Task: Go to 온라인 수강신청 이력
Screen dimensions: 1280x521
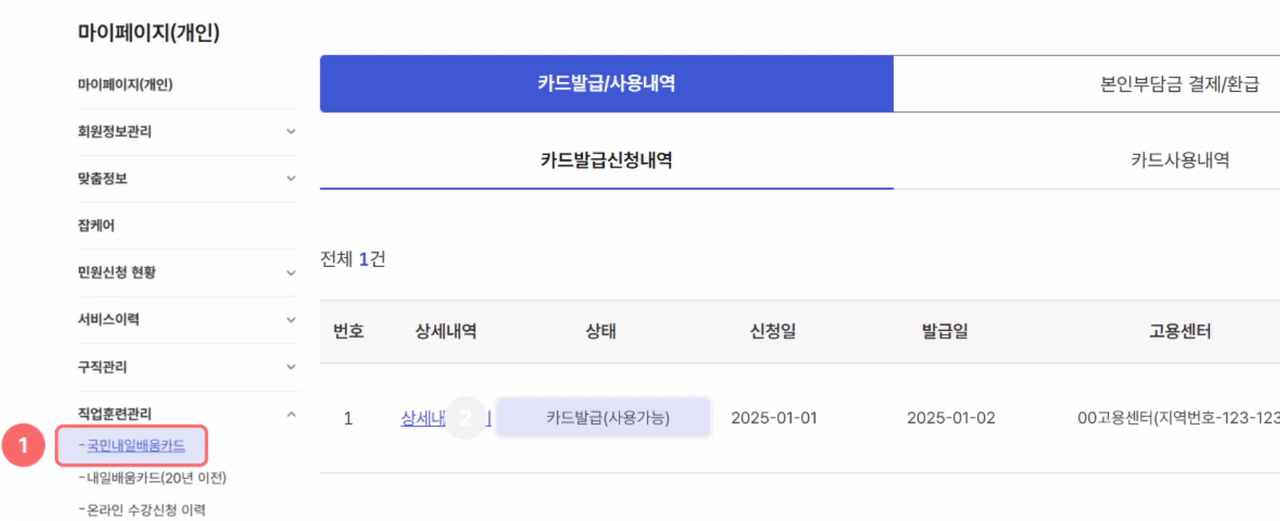Action: click(x=146, y=510)
